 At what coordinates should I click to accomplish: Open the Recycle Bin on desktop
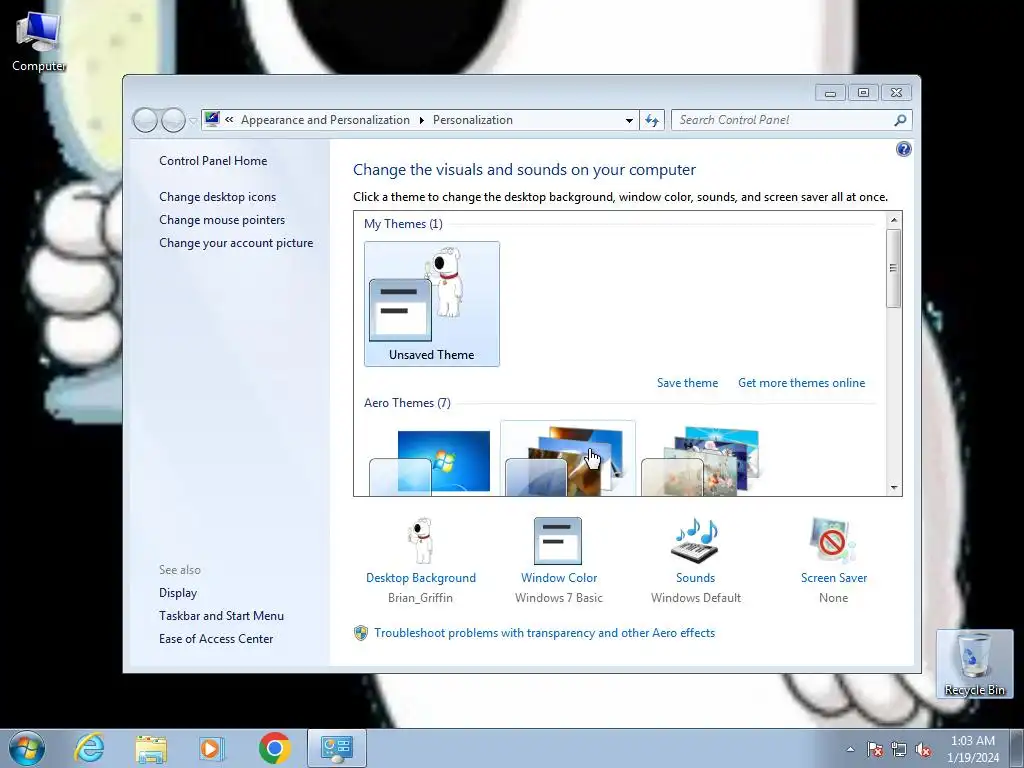click(x=974, y=664)
